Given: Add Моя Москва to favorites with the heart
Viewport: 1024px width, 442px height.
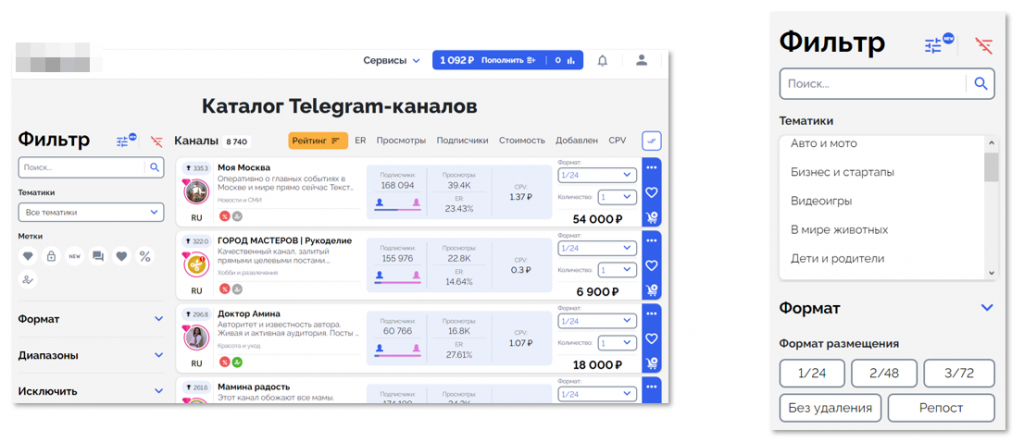Looking at the screenshot, I should pos(651,192).
